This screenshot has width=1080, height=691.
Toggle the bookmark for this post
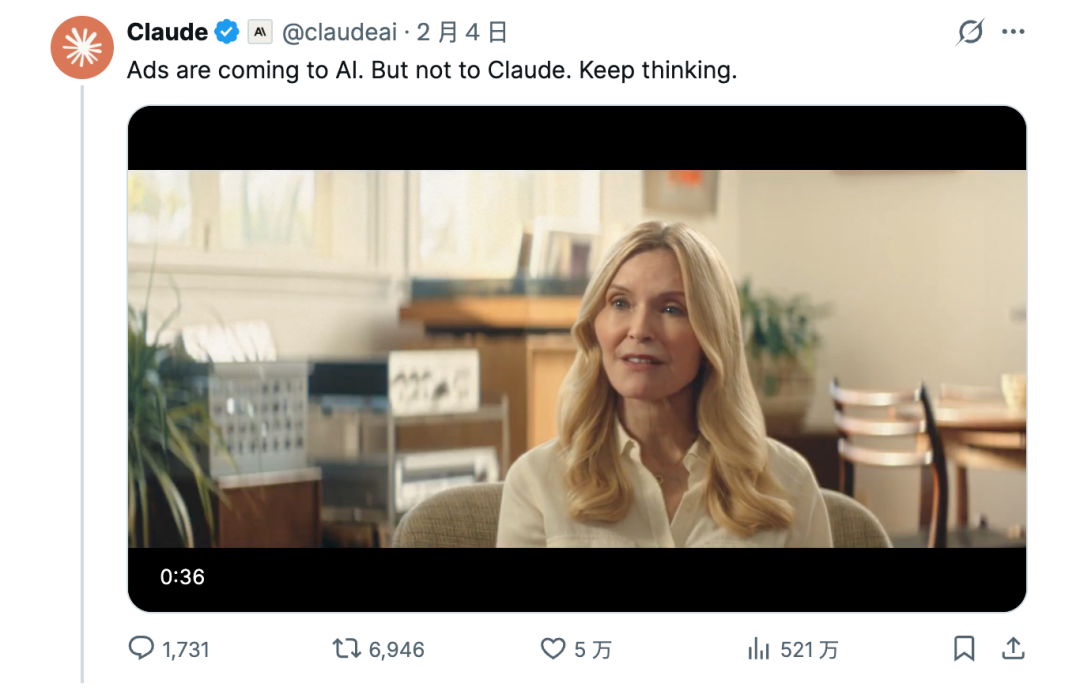[x=964, y=649]
